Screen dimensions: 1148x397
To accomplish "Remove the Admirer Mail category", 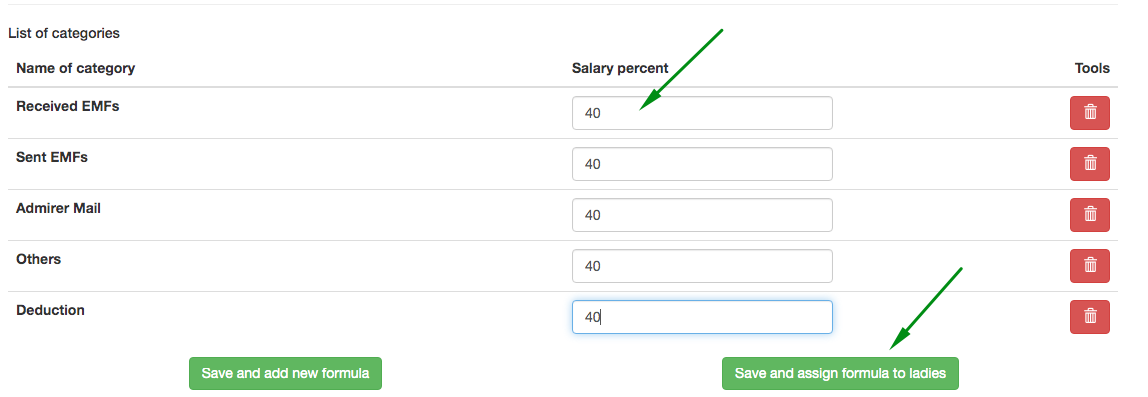I will pyautogui.click(x=1089, y=215).
